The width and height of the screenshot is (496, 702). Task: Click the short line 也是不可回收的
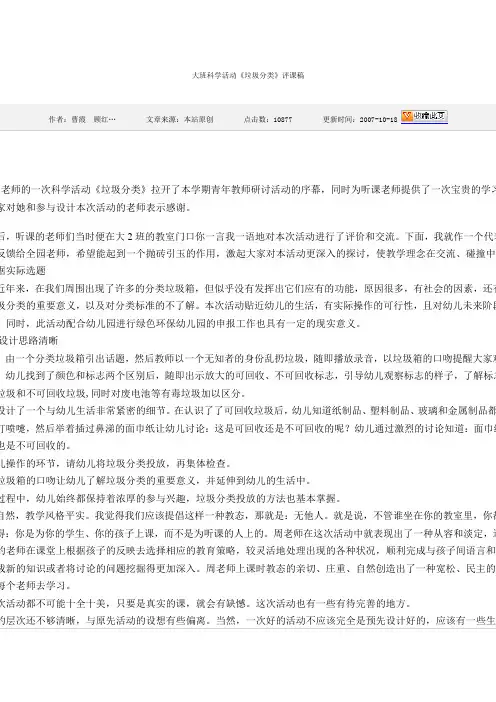click(x=34, y=446)
